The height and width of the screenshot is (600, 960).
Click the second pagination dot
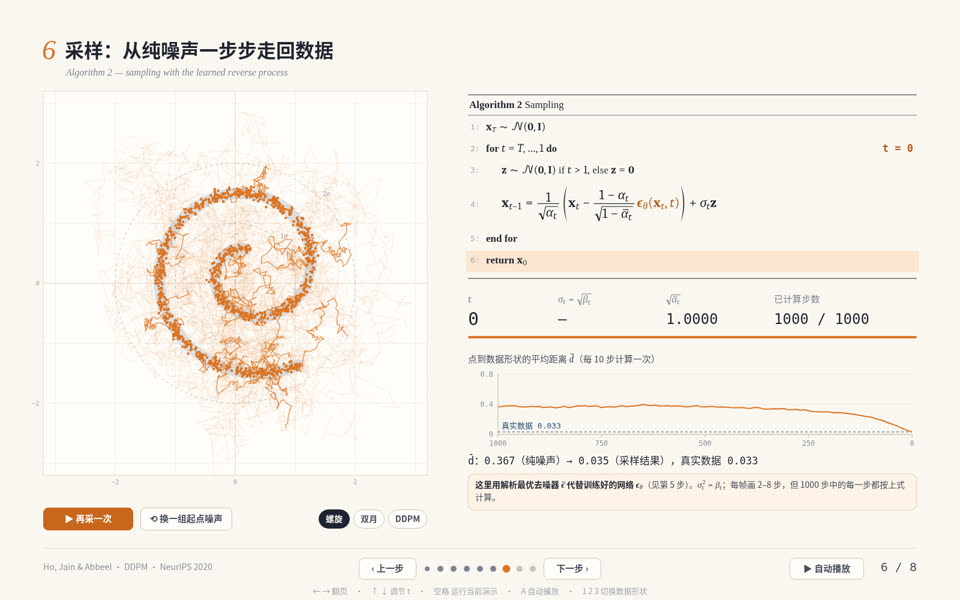point(440,569)
